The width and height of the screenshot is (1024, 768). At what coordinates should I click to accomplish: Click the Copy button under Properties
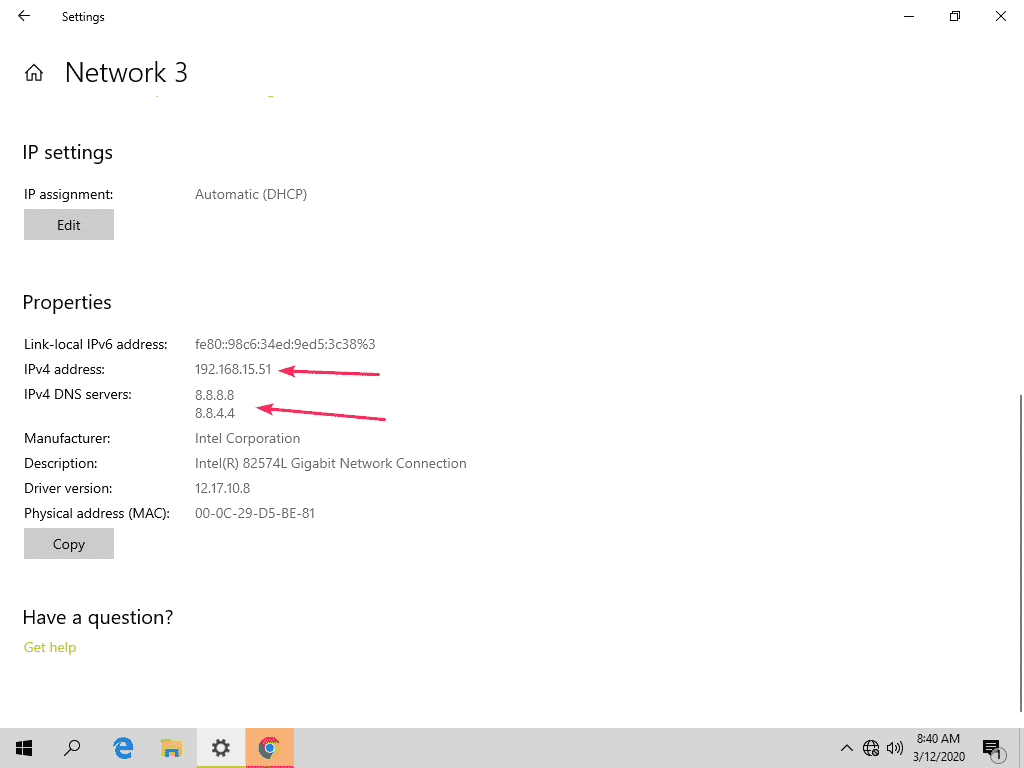point(69,544)
